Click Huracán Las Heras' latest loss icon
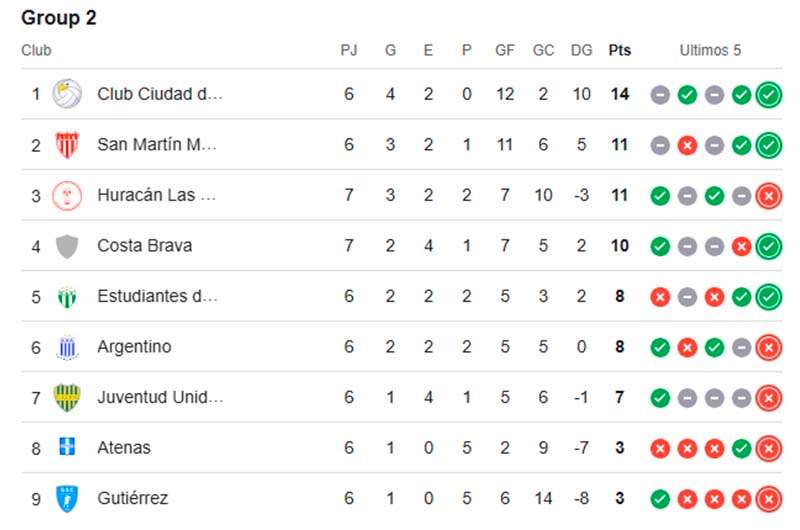800x530 pixels. tap(769, 196)
